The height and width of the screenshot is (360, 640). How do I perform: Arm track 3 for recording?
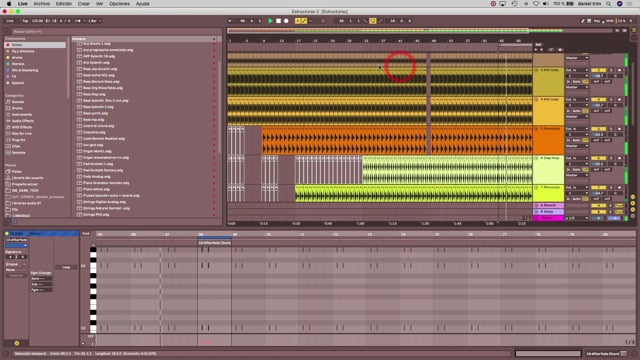click(x=619, y=70)
